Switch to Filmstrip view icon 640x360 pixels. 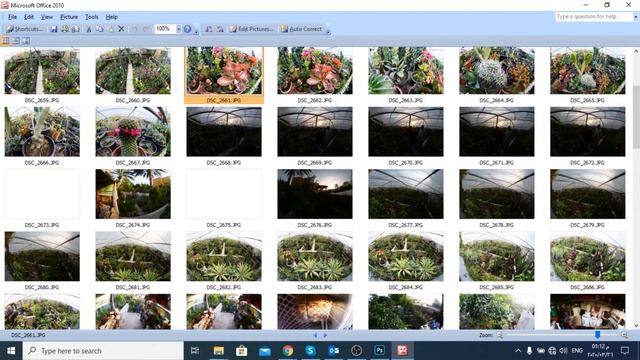[16, 40]
